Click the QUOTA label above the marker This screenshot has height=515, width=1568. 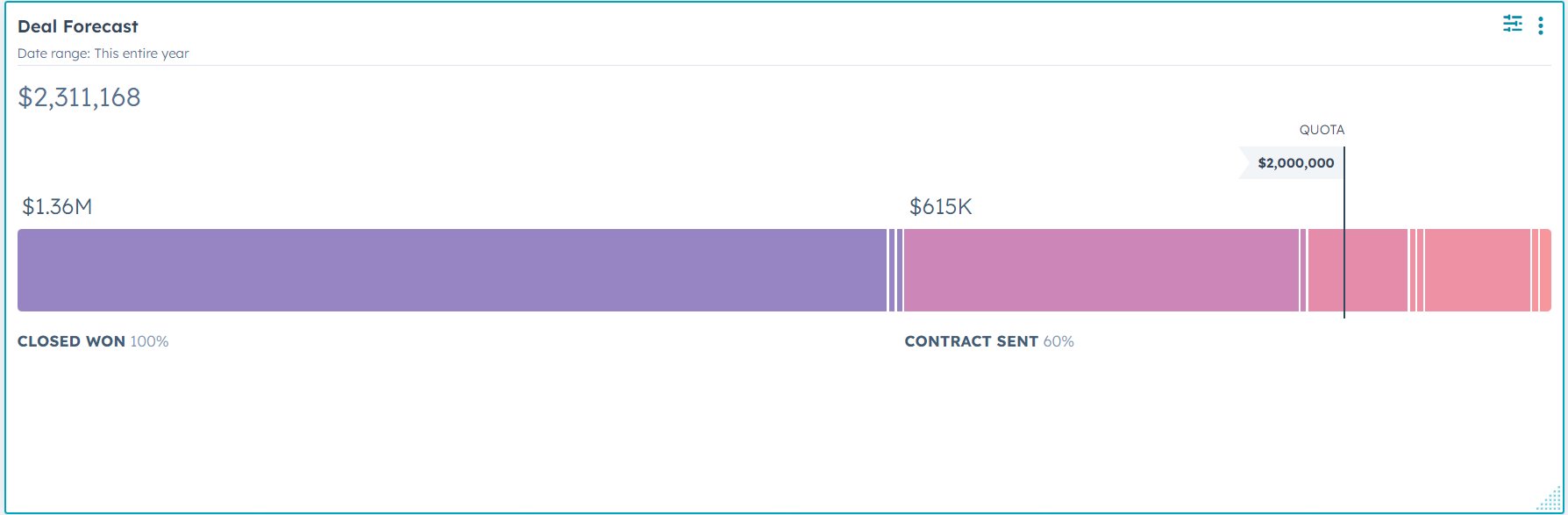[x=1322, y=130]
